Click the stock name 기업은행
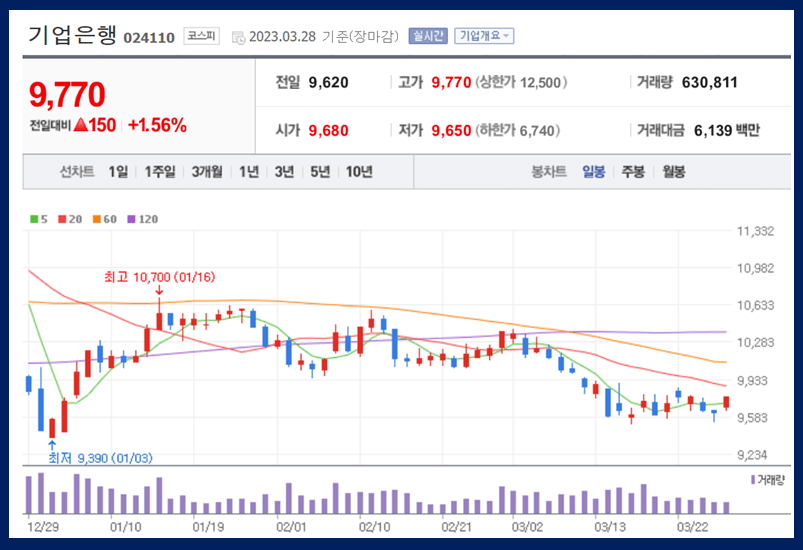The image size is (803, 550). click(72, 35)
